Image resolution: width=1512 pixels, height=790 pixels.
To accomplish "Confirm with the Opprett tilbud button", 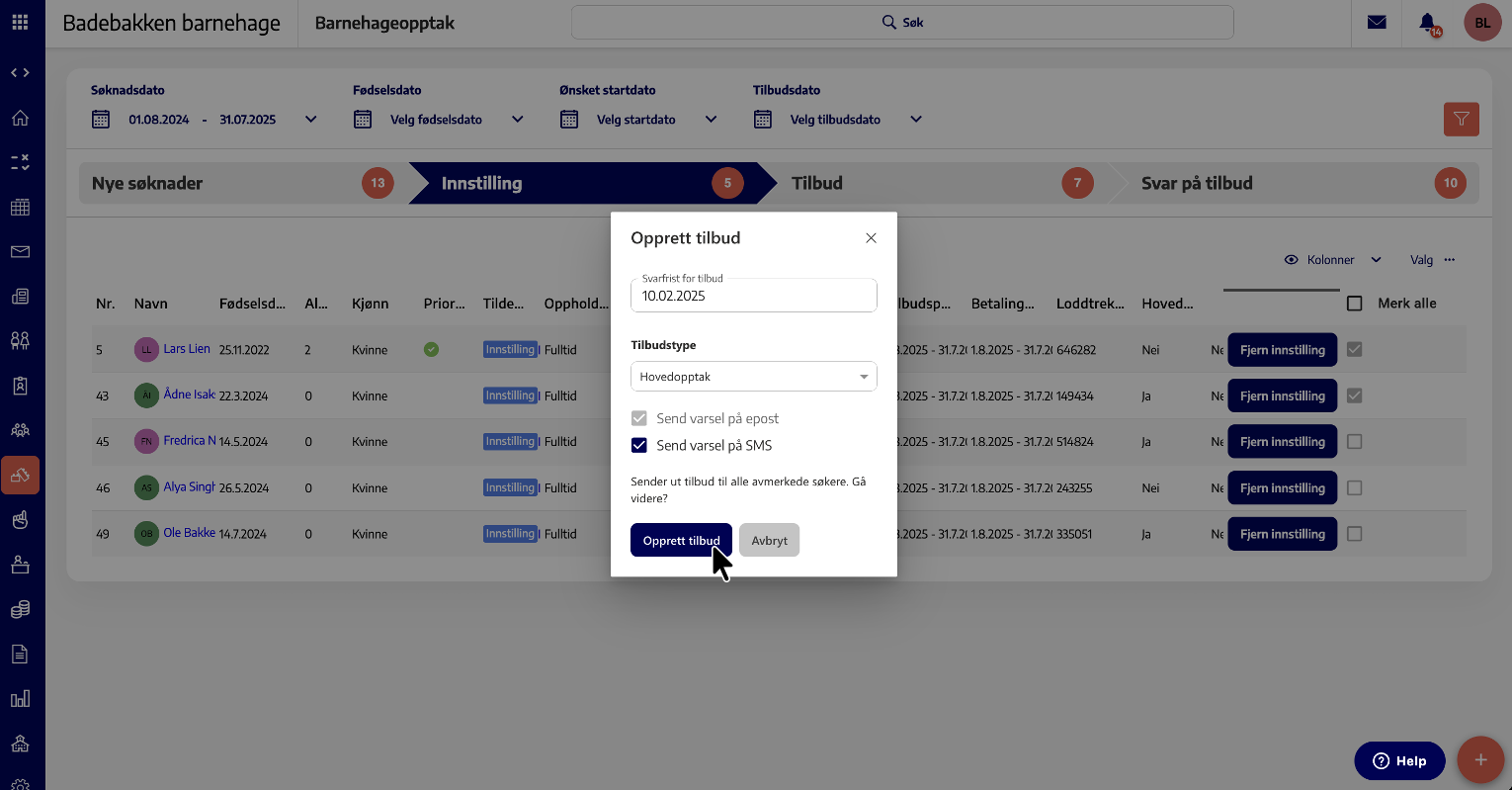I will pos(681,541).
